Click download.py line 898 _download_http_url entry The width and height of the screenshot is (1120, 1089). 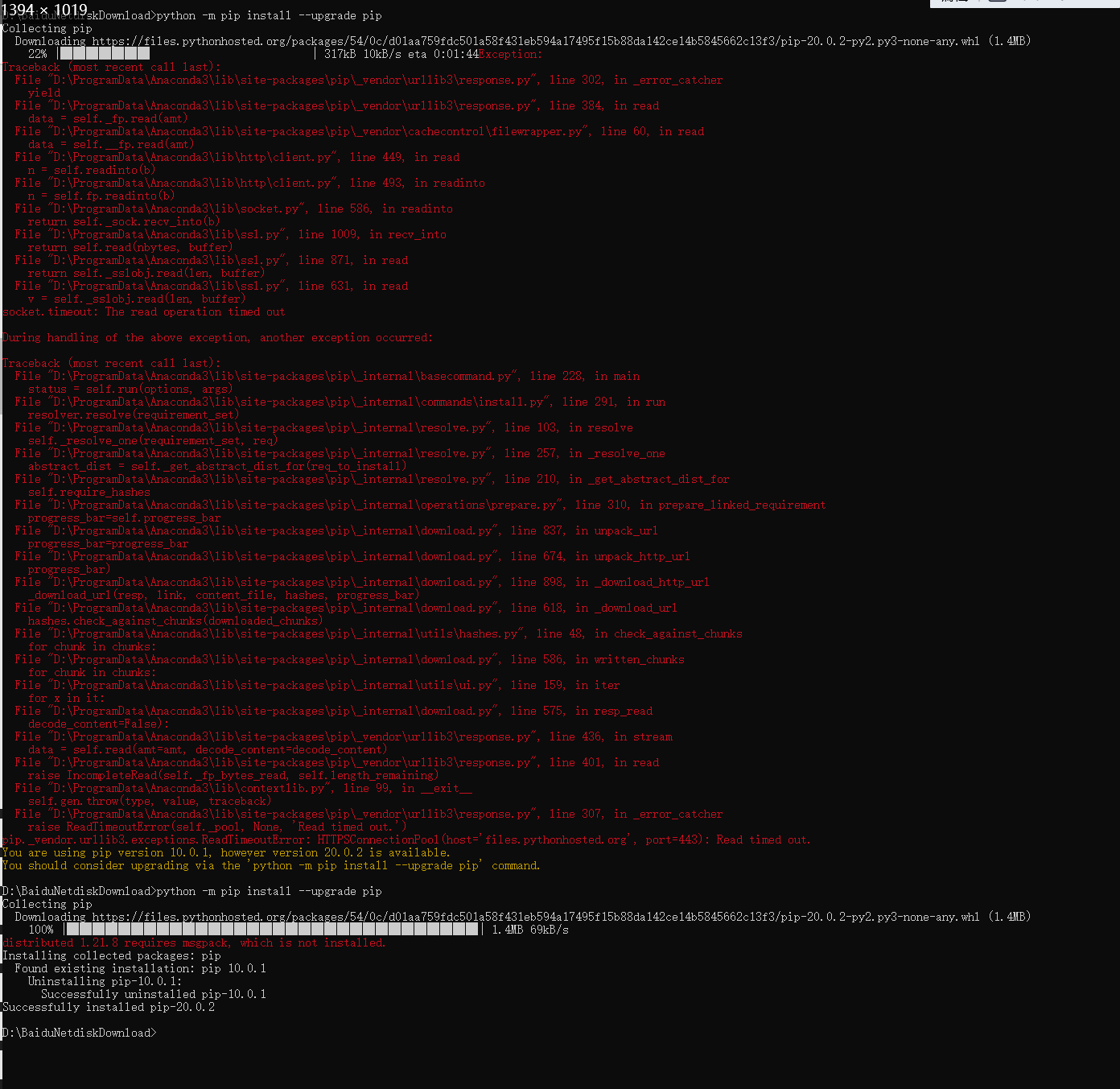[x=362, y=582]
